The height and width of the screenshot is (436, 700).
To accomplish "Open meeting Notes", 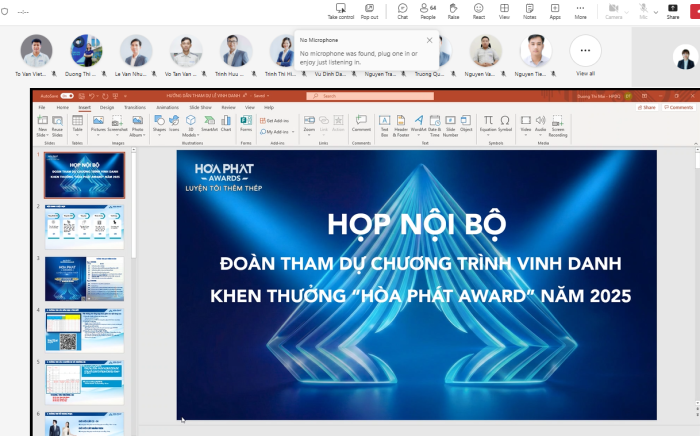I will click(529, 10).
